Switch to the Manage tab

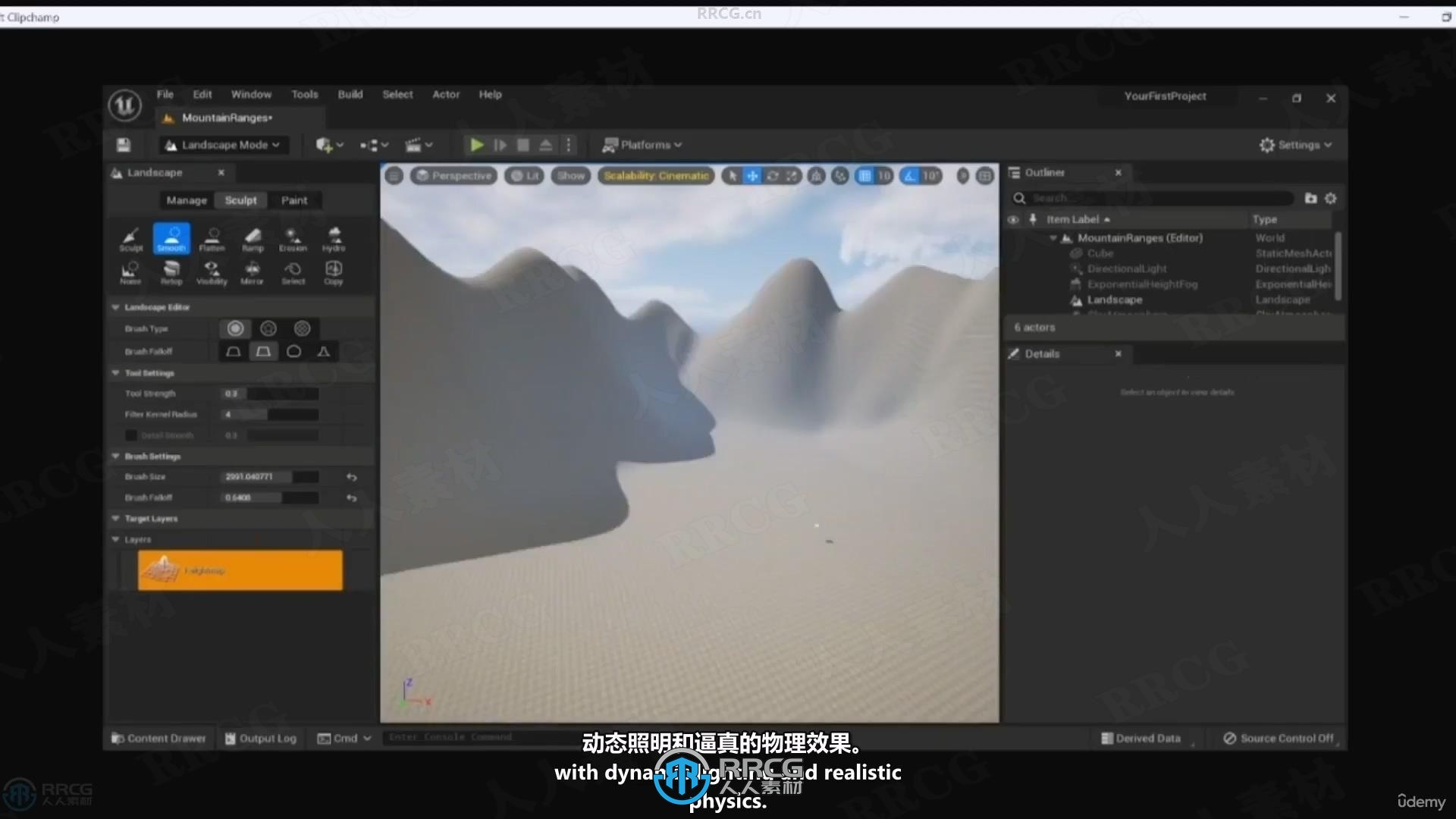(x=187, y=201)
